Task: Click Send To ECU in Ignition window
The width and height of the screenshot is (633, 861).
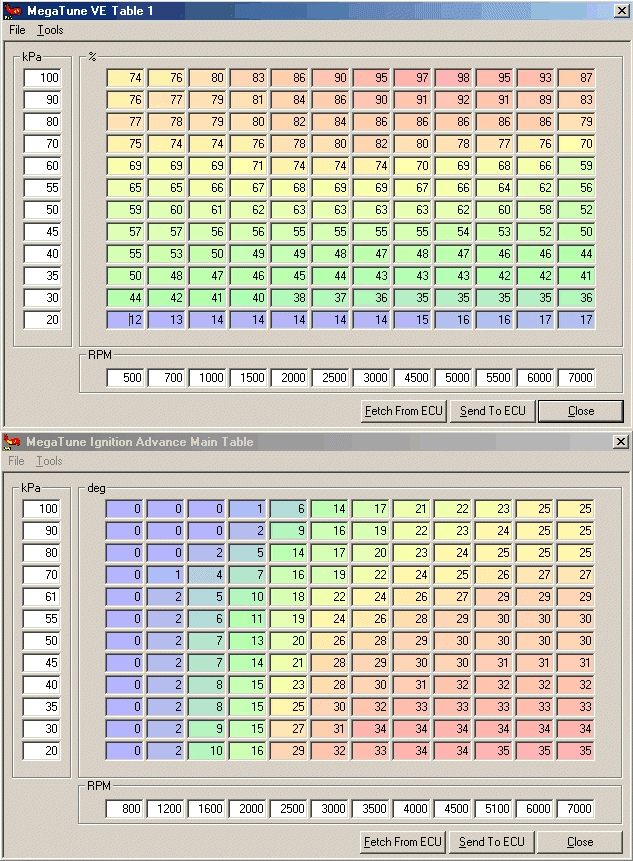Action: (491, 842)
